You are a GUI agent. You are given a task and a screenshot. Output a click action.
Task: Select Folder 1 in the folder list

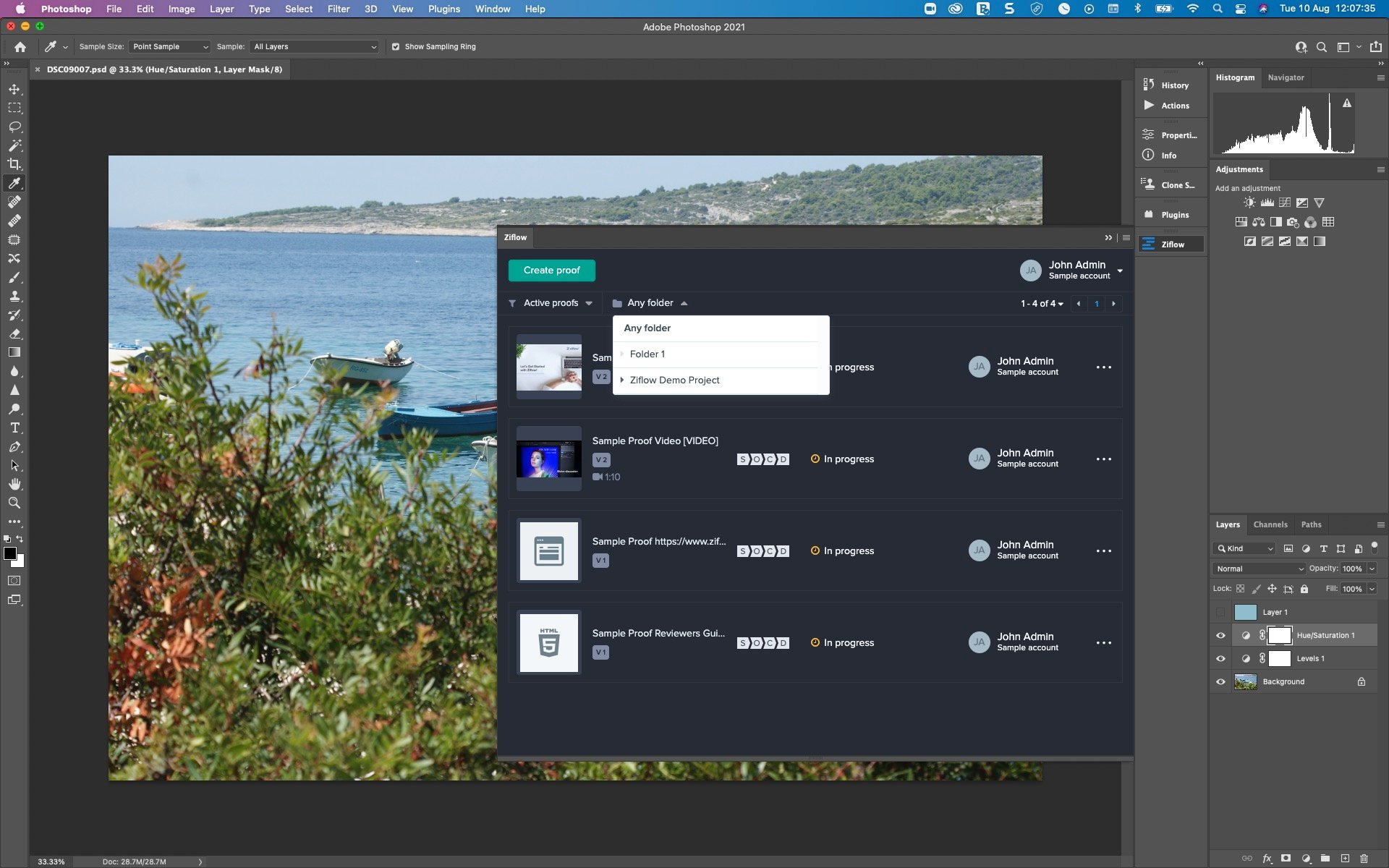(647, 354)
